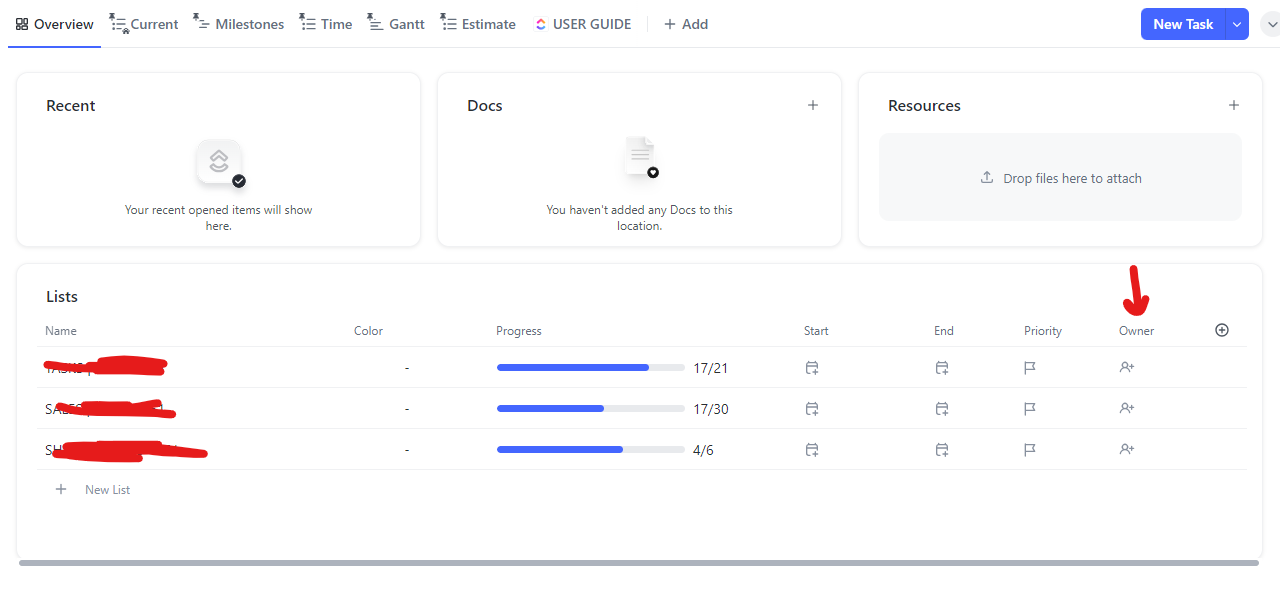Open the Milestones tab

(239, 24)
